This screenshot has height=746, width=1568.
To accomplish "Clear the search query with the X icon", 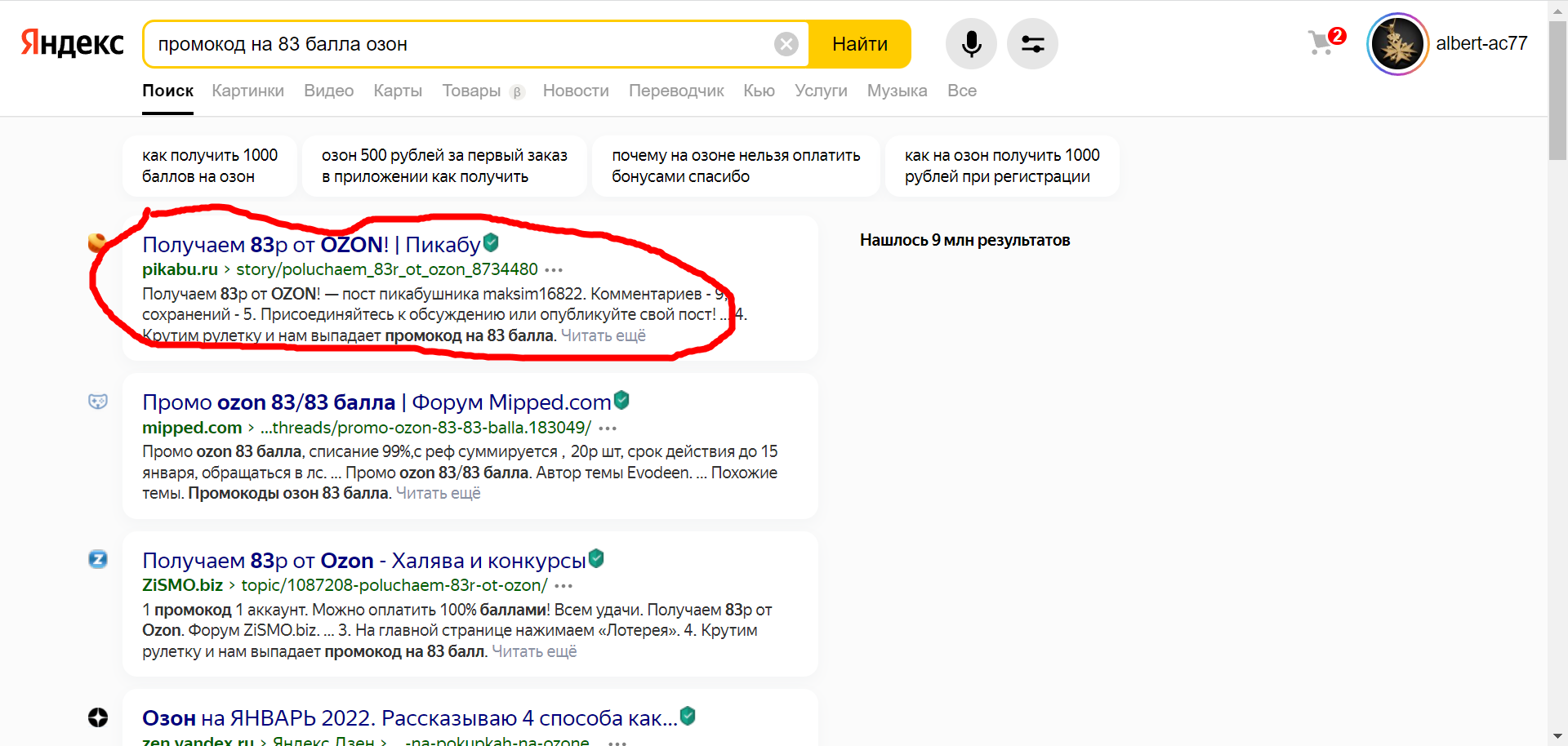I will tap(786, 44).
